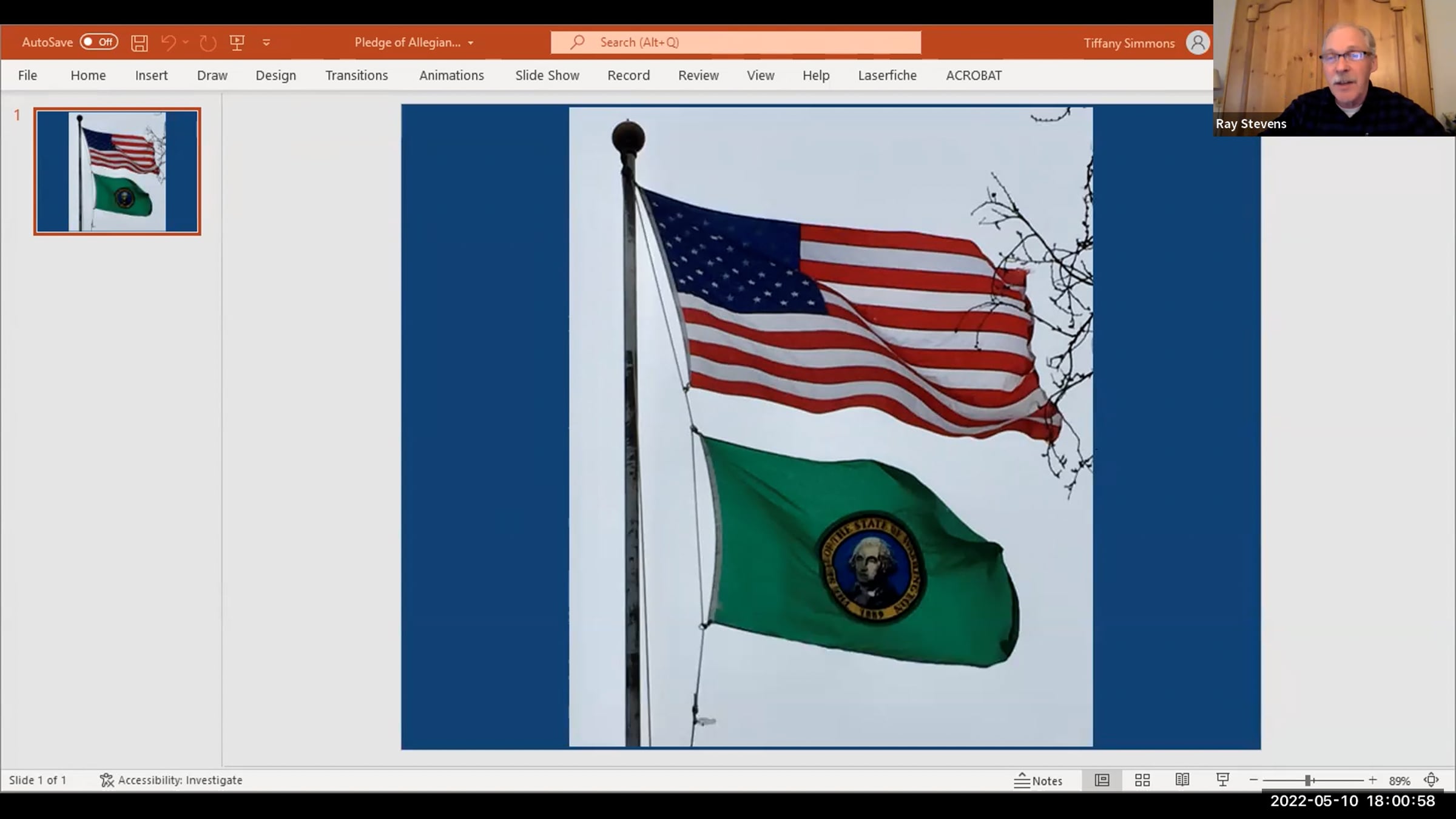The width and height of the screenshot is (1456, 819).
Task: Click the zoom slider handle
Action: point(1308,780)
